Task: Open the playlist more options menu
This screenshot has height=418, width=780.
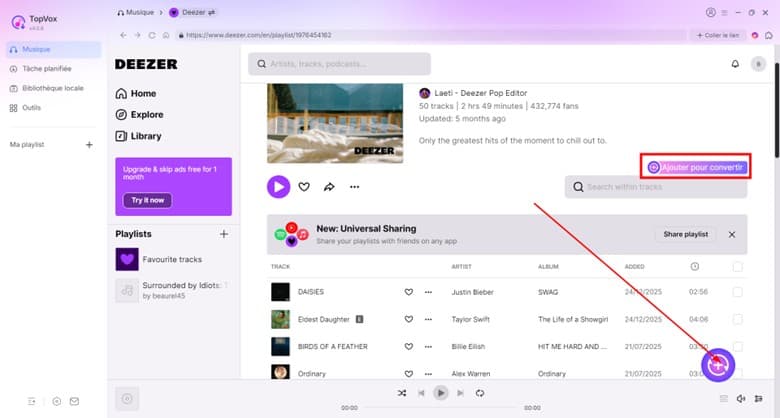Action: pyautogui.click(x=354, y=187)
